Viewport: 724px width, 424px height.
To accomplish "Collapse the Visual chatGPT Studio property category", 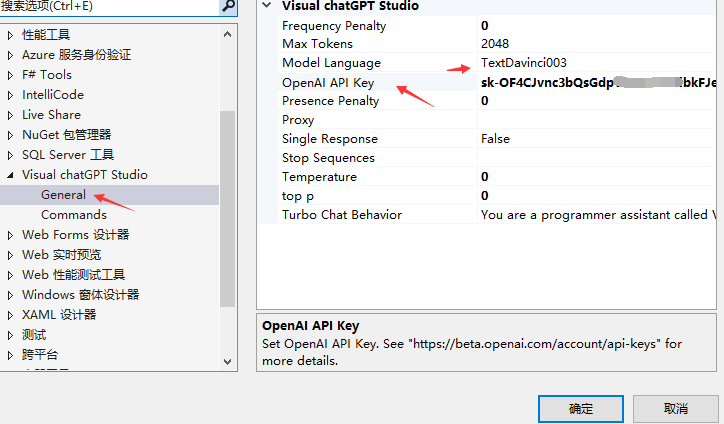I will (266, 6).
